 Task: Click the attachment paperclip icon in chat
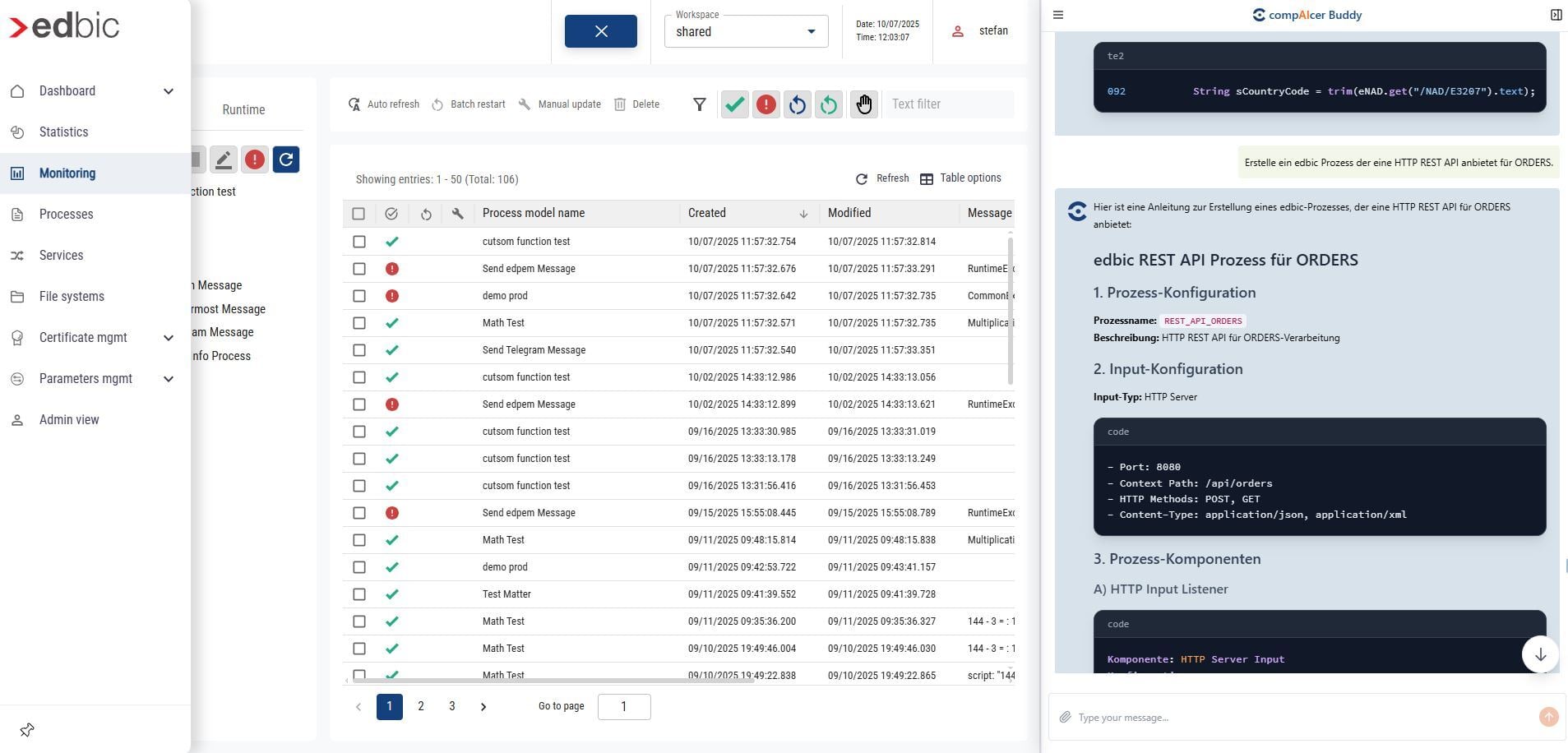tap(1065, 717)
